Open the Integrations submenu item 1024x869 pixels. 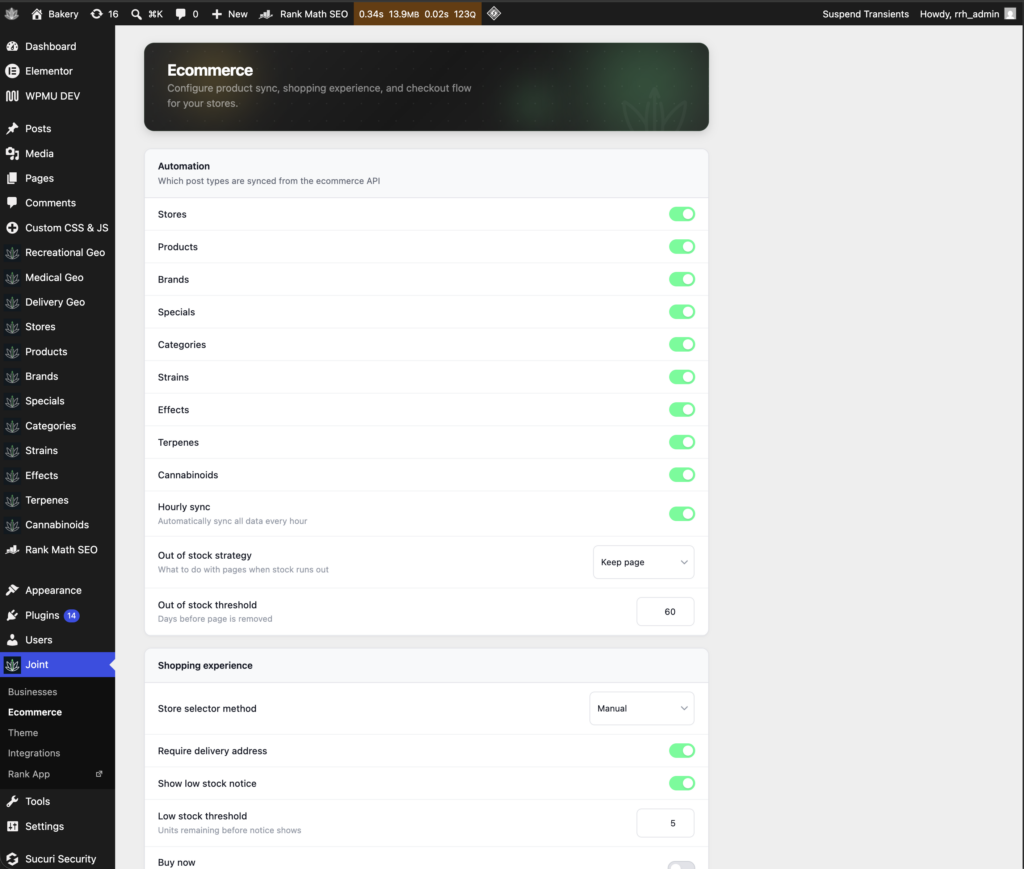pyautogui.click(x=34, y=753)
